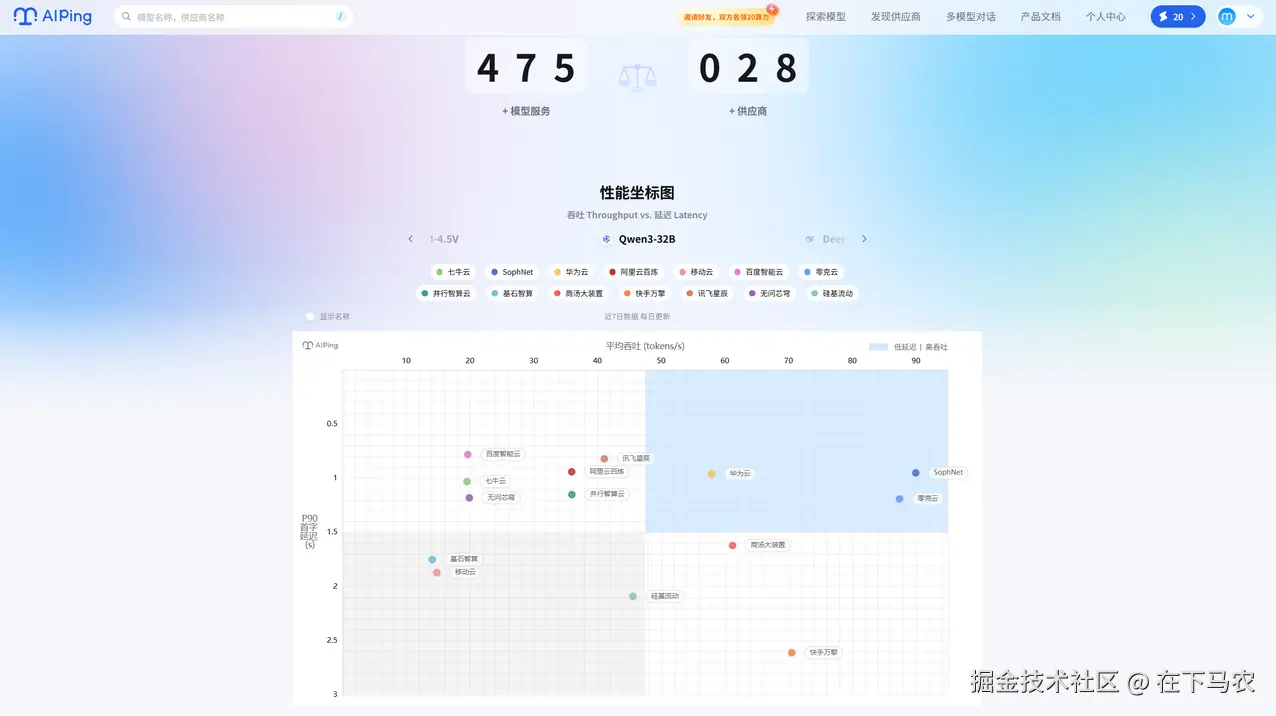
Task: Click the magnifier icon in the search bar
Action: tap(127, 17)
